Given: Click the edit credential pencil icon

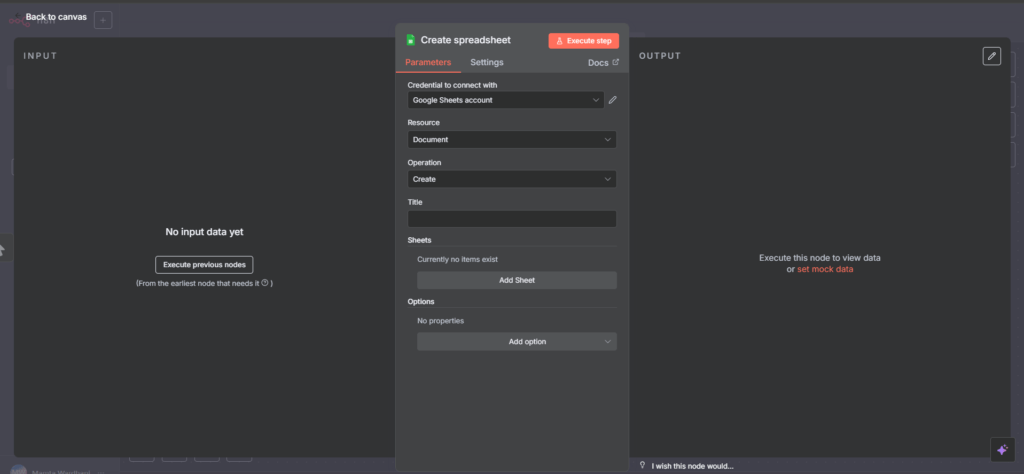Looking at the screenshot, I should (612, 100).
